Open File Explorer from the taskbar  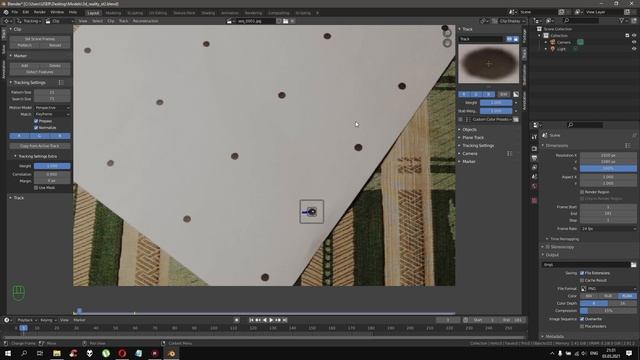click(x=57, y=353)
